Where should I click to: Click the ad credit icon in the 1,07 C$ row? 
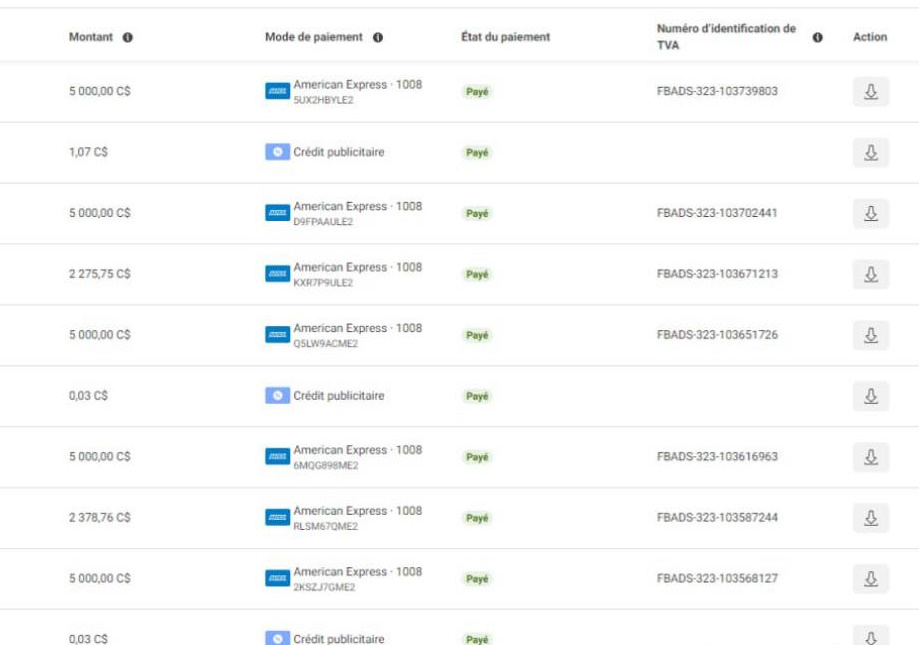pyautogui.click(x=277, y=153)
